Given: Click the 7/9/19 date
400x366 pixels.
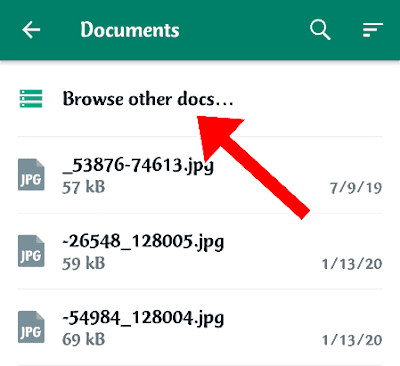Looking at the screenshot, I should pos(356,188).
